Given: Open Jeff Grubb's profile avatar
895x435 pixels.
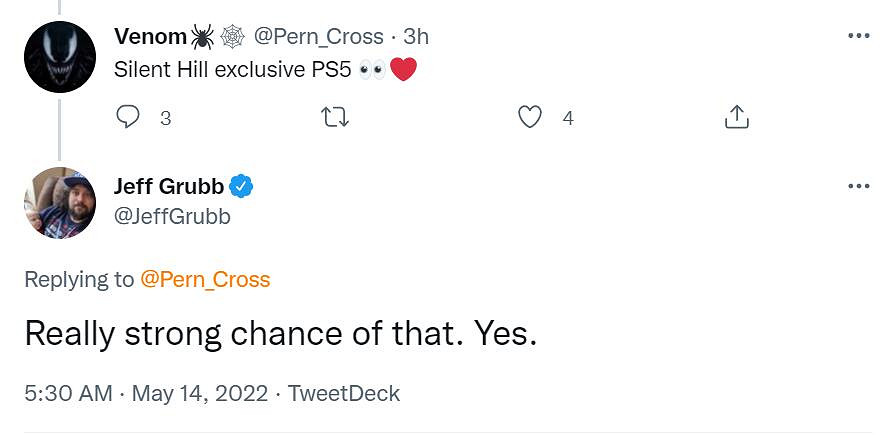Looking at the screenshot, I should point(60,203).
